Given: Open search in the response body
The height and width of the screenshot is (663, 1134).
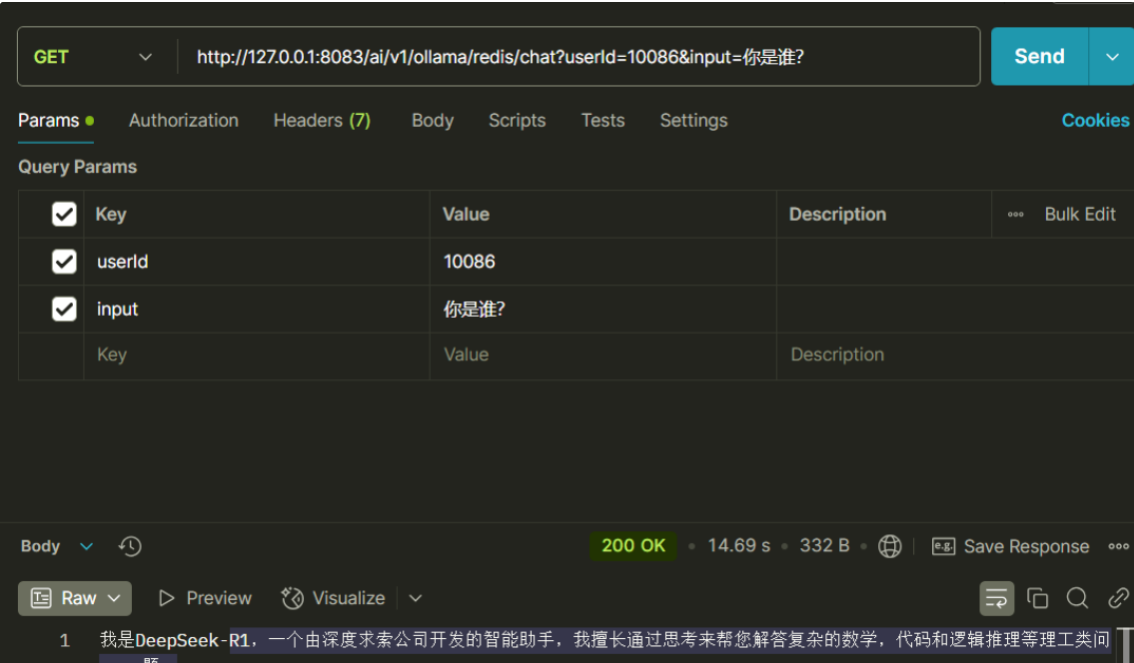Looking at the screenshot, I should (x=1077, y=598).
